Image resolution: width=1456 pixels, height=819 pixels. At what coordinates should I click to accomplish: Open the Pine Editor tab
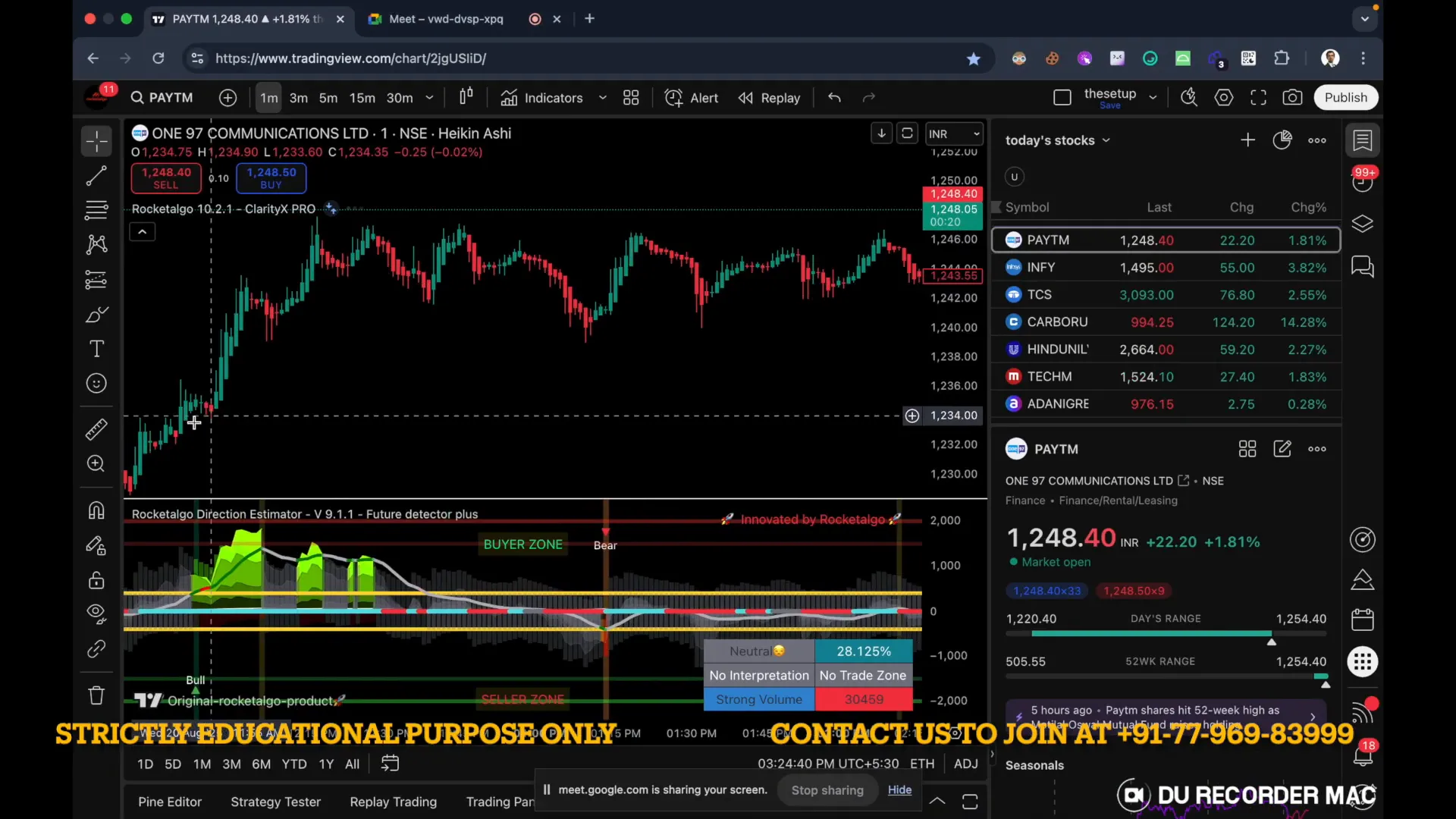[x=170, y=802]
